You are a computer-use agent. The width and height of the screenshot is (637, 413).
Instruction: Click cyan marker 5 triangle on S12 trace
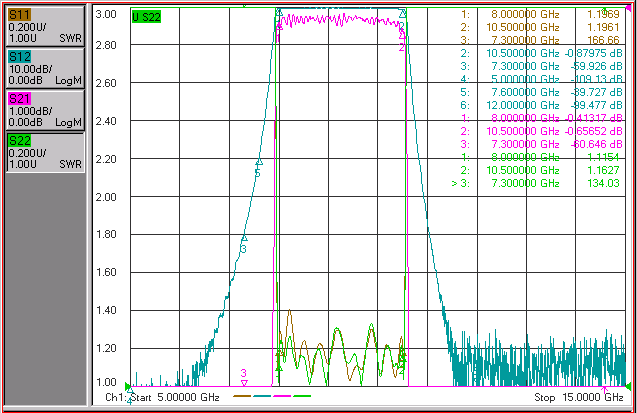tap(259, 162)
